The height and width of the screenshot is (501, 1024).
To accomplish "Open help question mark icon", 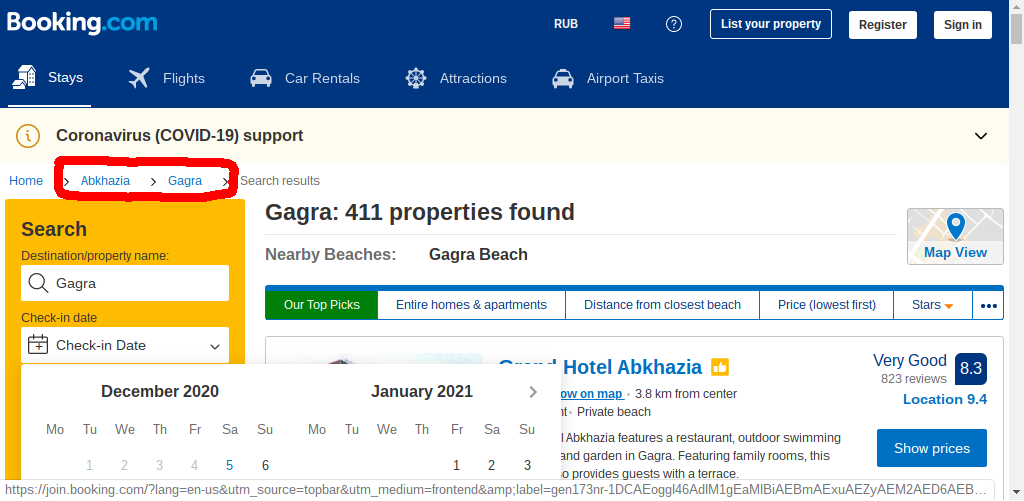I will click(673, 24).
